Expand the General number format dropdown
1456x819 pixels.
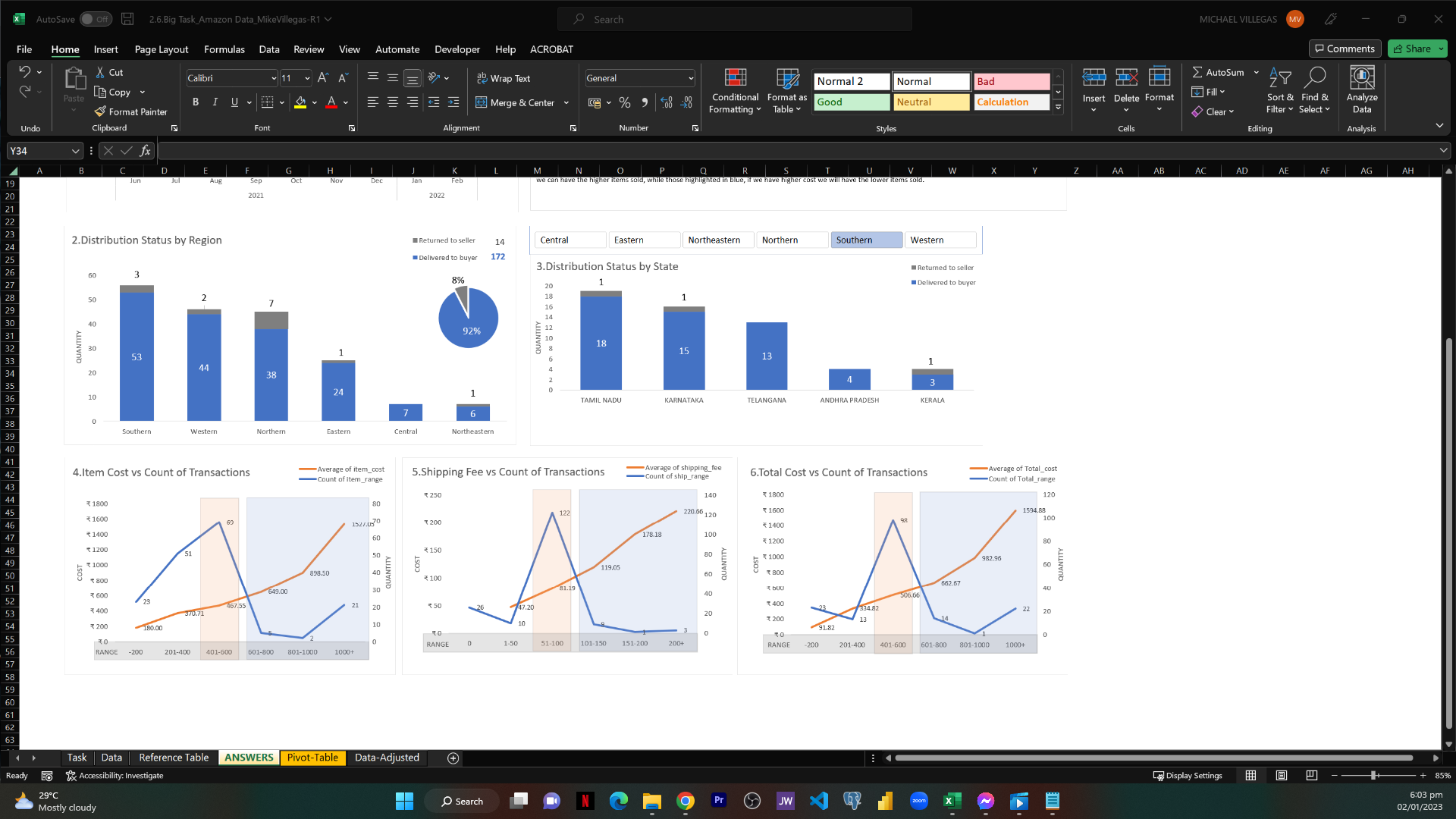(x=691, y=78)
